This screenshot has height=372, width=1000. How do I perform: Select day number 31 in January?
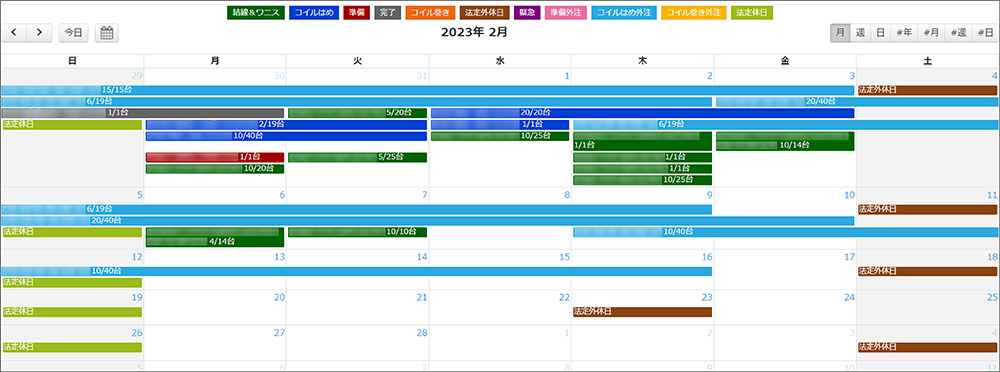click(x=422, y=76)
